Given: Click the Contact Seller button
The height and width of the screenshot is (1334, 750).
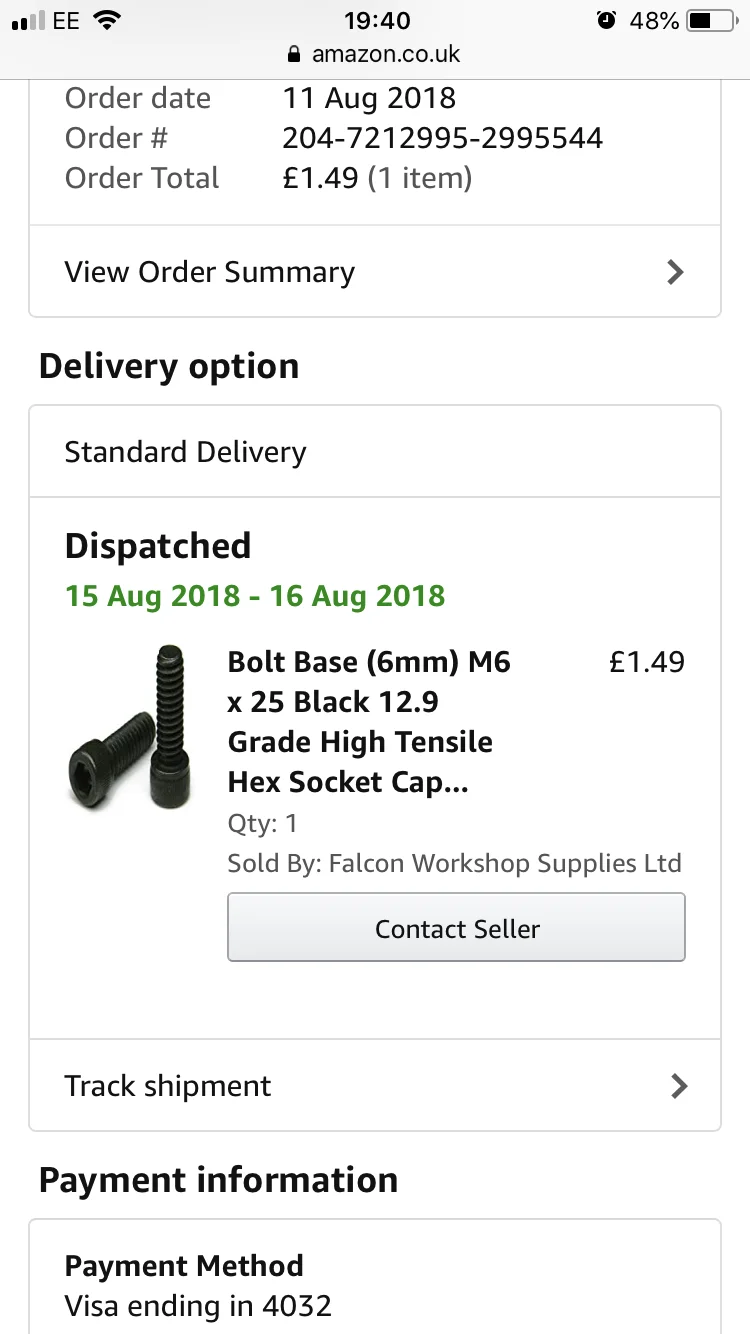Looking at the screenshot, I should point(456,928).
